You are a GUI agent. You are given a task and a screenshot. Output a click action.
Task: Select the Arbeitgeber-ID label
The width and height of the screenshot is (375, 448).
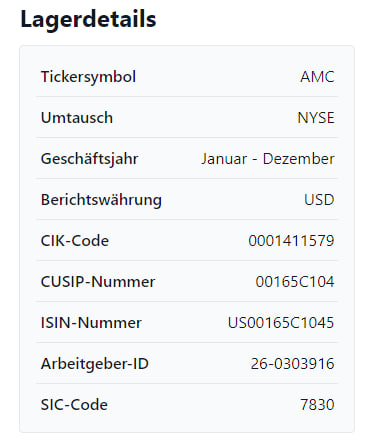pos(95,364)
